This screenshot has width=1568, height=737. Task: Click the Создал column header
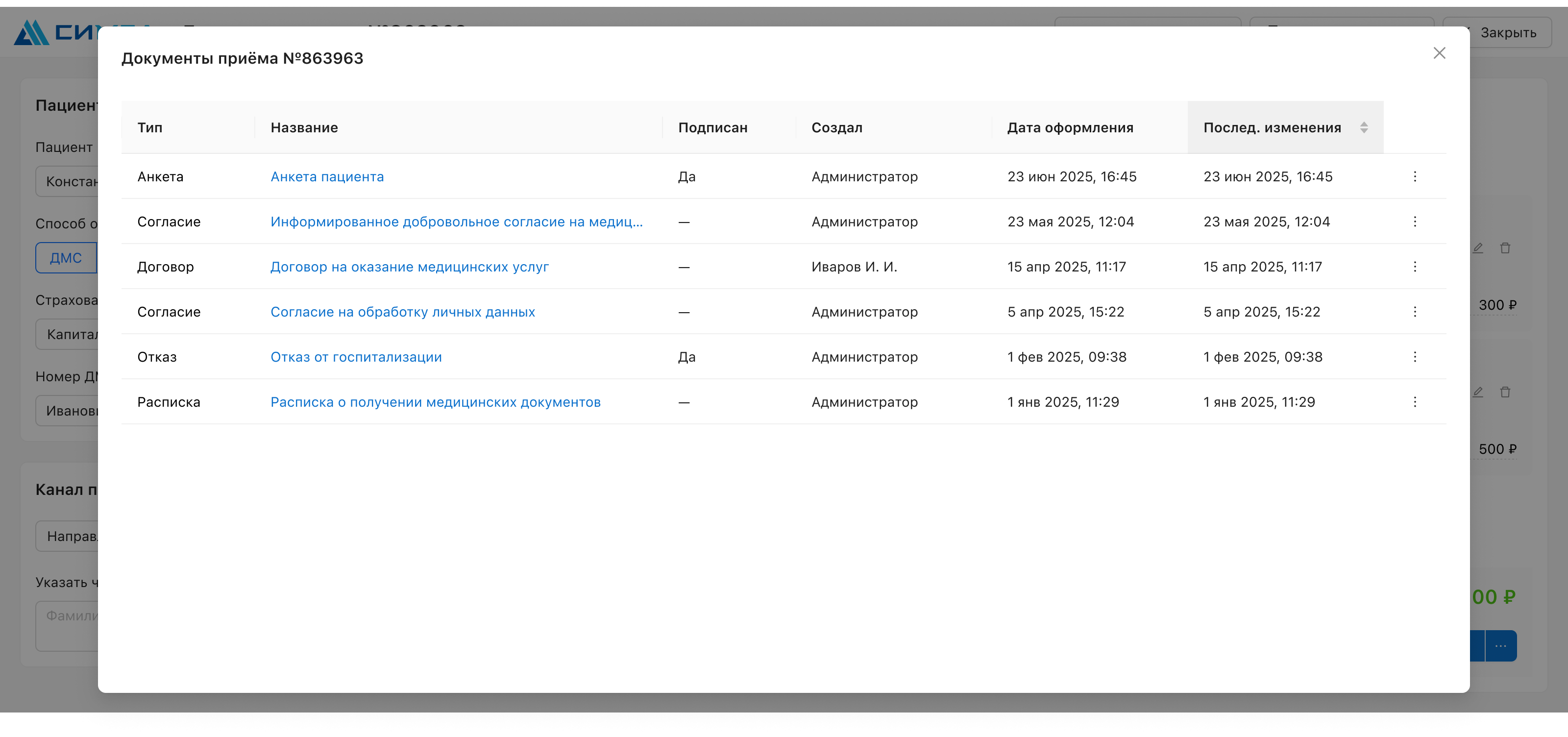point(894,127)
